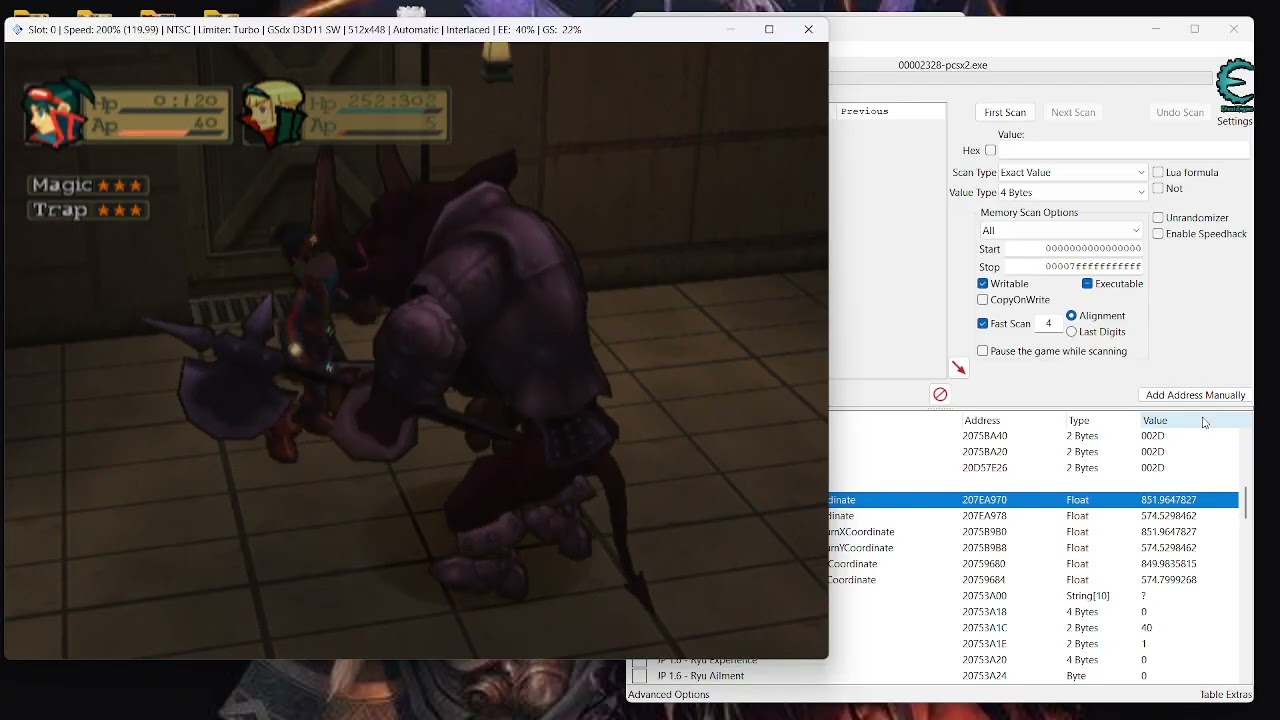1280x720 pixels.
Task: Click the 00002328-pcsx2.exe process title
Action: 942,65
